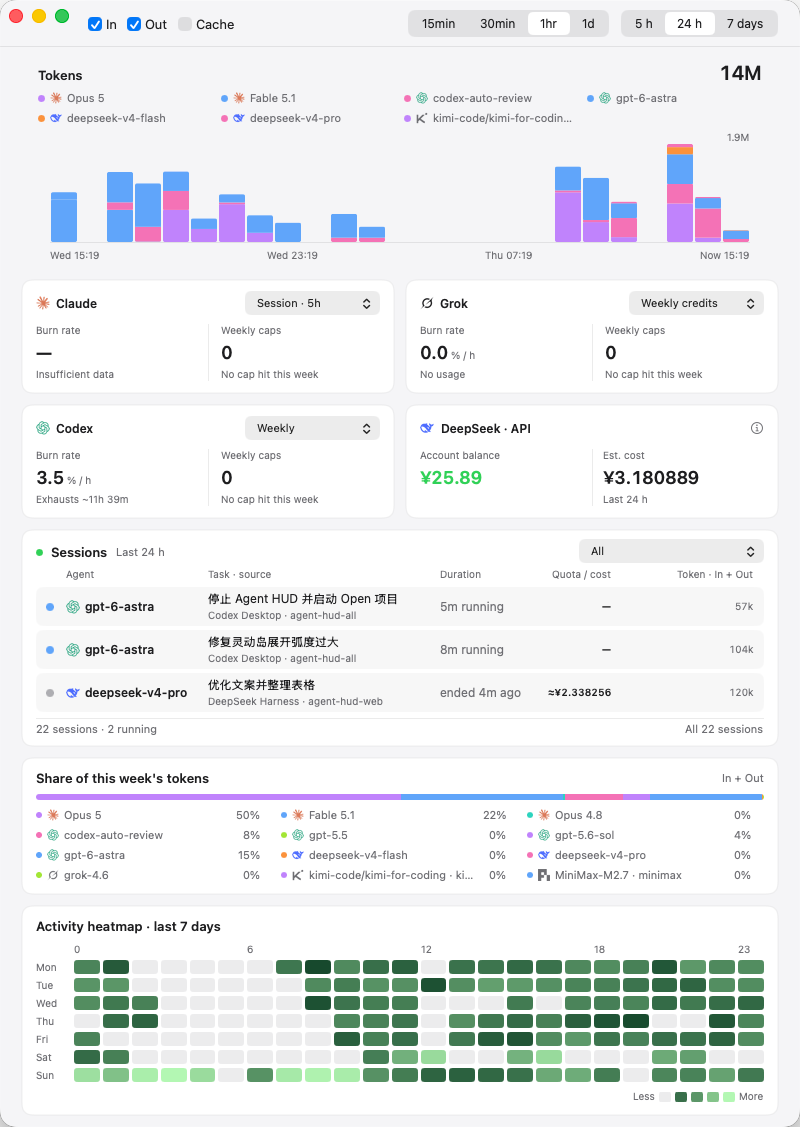Click the pink segment of week share bar
This screenshot has height=1127, width=800.
[594, 797]
